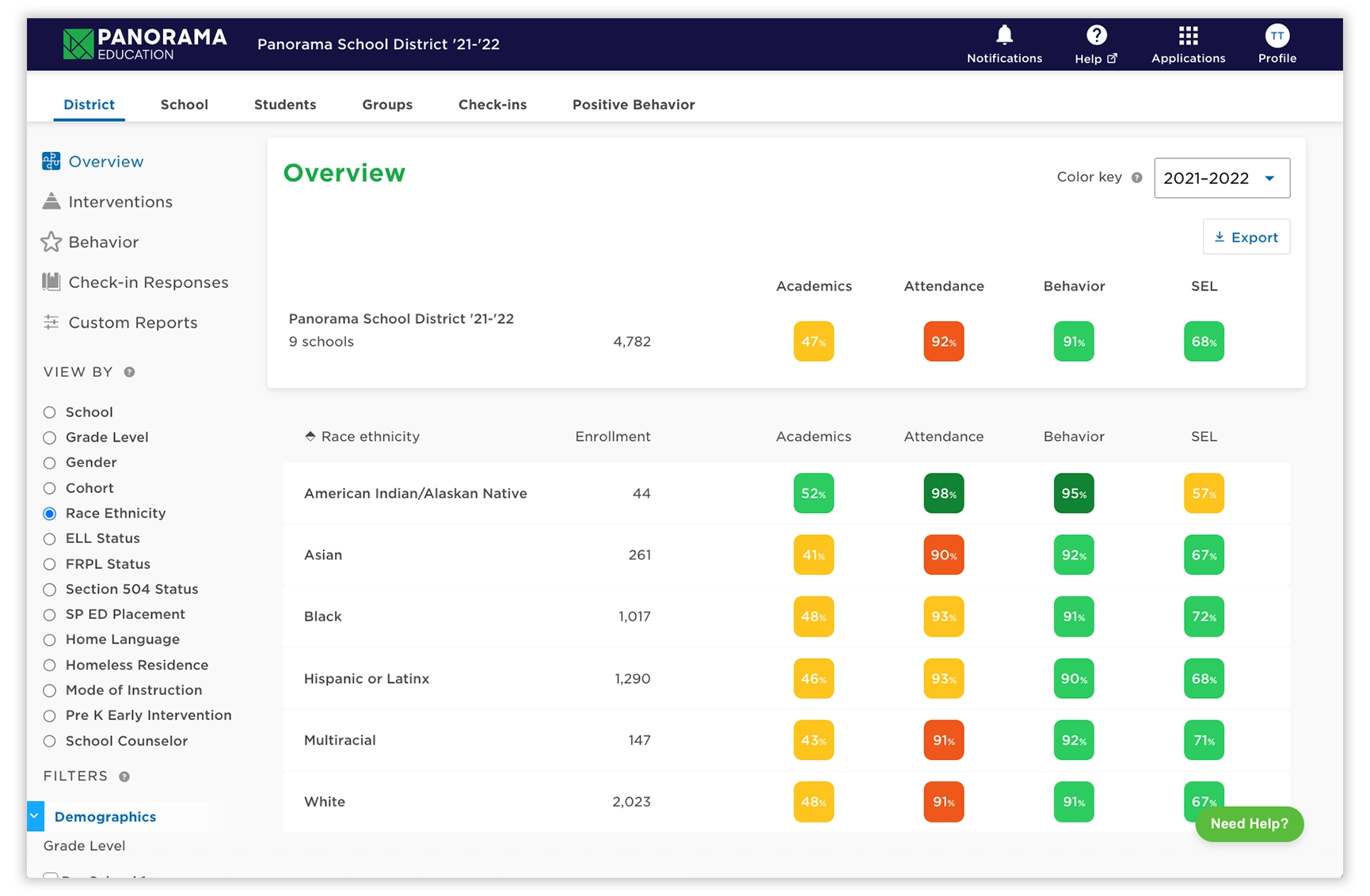Viewport: 1370px width, 896px height.
Task: Select the Mode of Instruction radio button
Action: coord(50,690)
